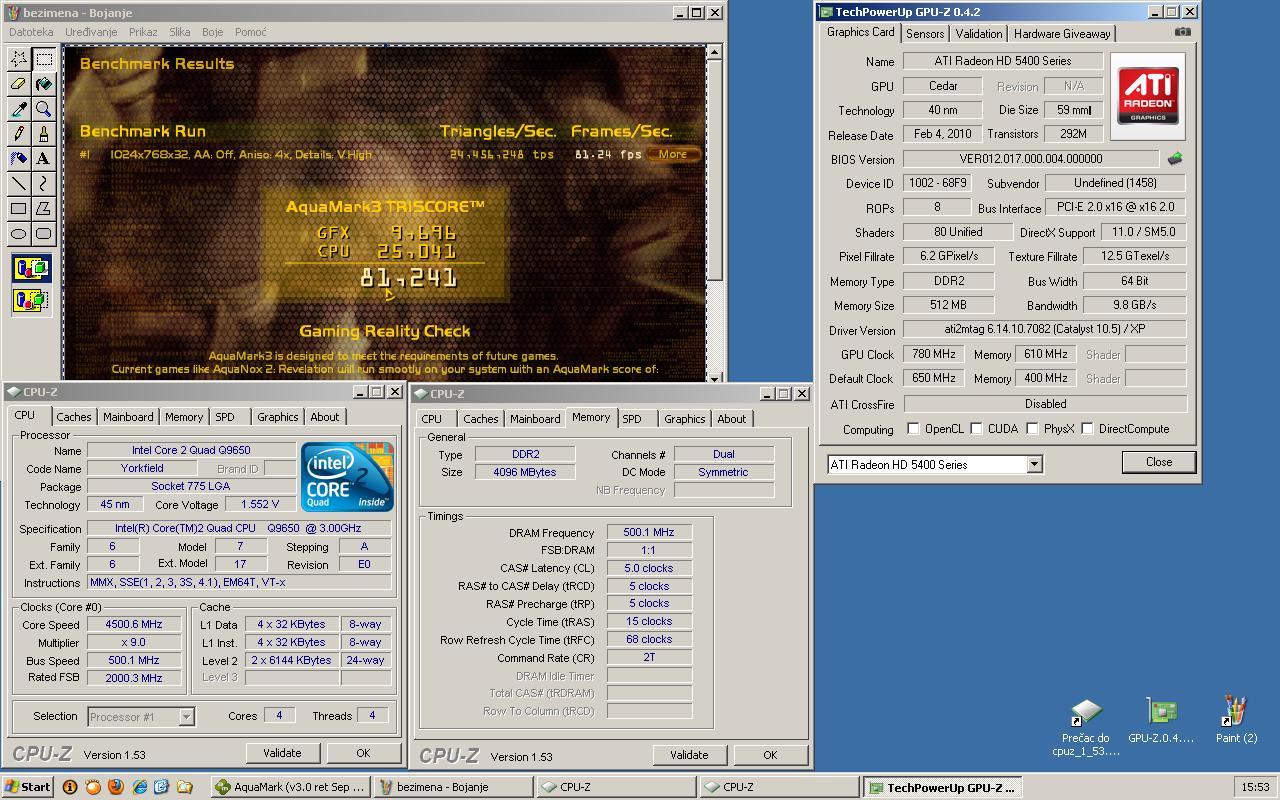Switch to TechPowerUp GPU-Z taskbar button
This screenshot has height=800, width=1280.
943,787
